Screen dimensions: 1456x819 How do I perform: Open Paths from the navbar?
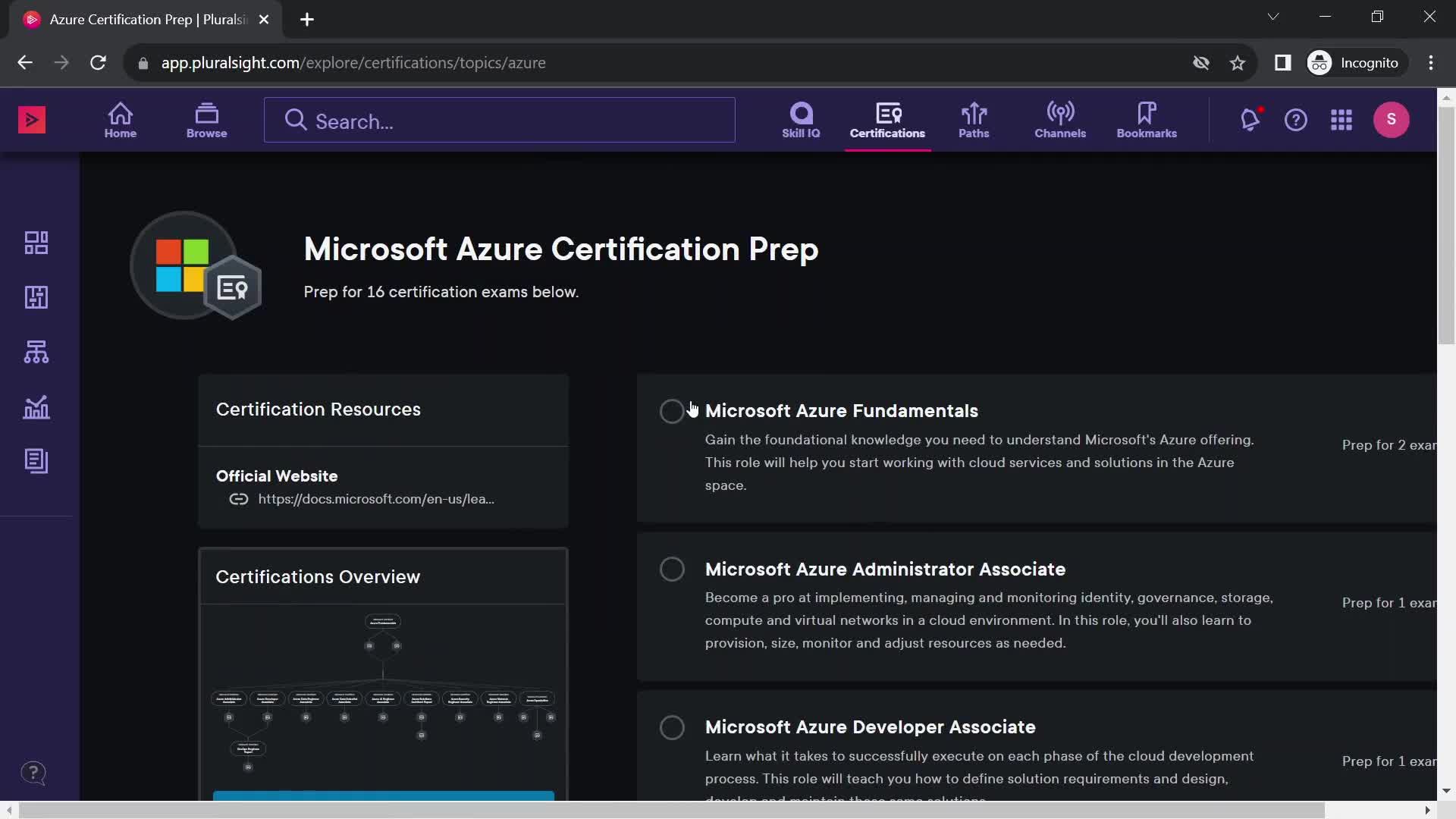pyautogui.click(x=974, y=121)
